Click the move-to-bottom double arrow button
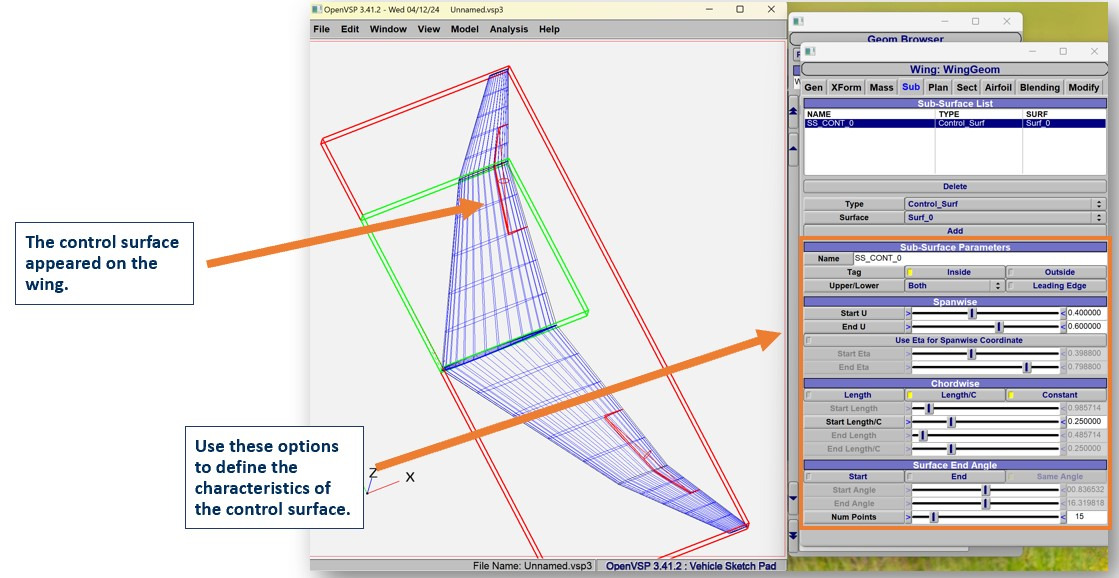 (x=794, y=536)
